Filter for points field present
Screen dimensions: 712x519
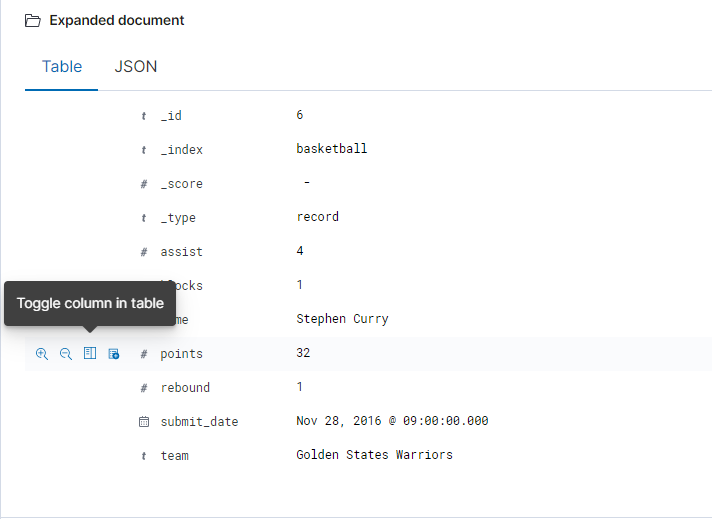[x=114, y=354]
